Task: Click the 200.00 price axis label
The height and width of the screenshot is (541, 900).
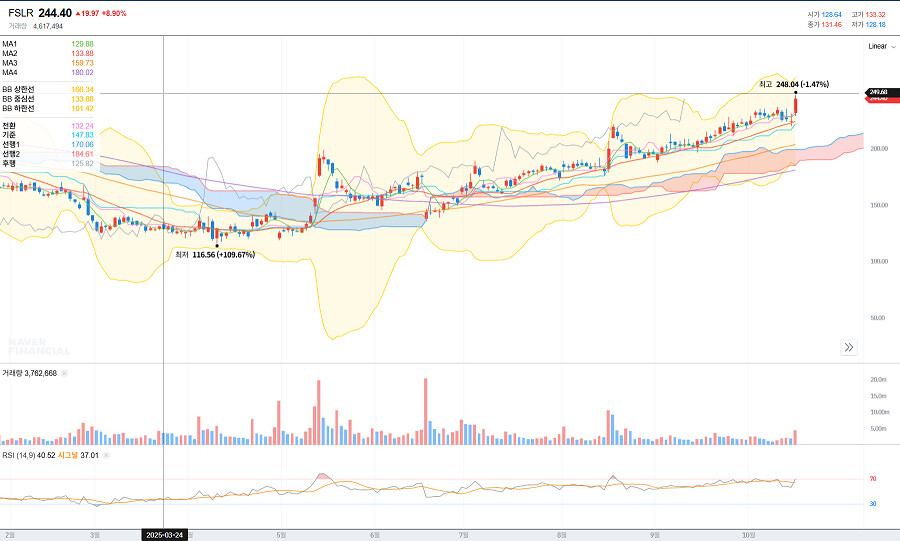Action: (879, 149)
